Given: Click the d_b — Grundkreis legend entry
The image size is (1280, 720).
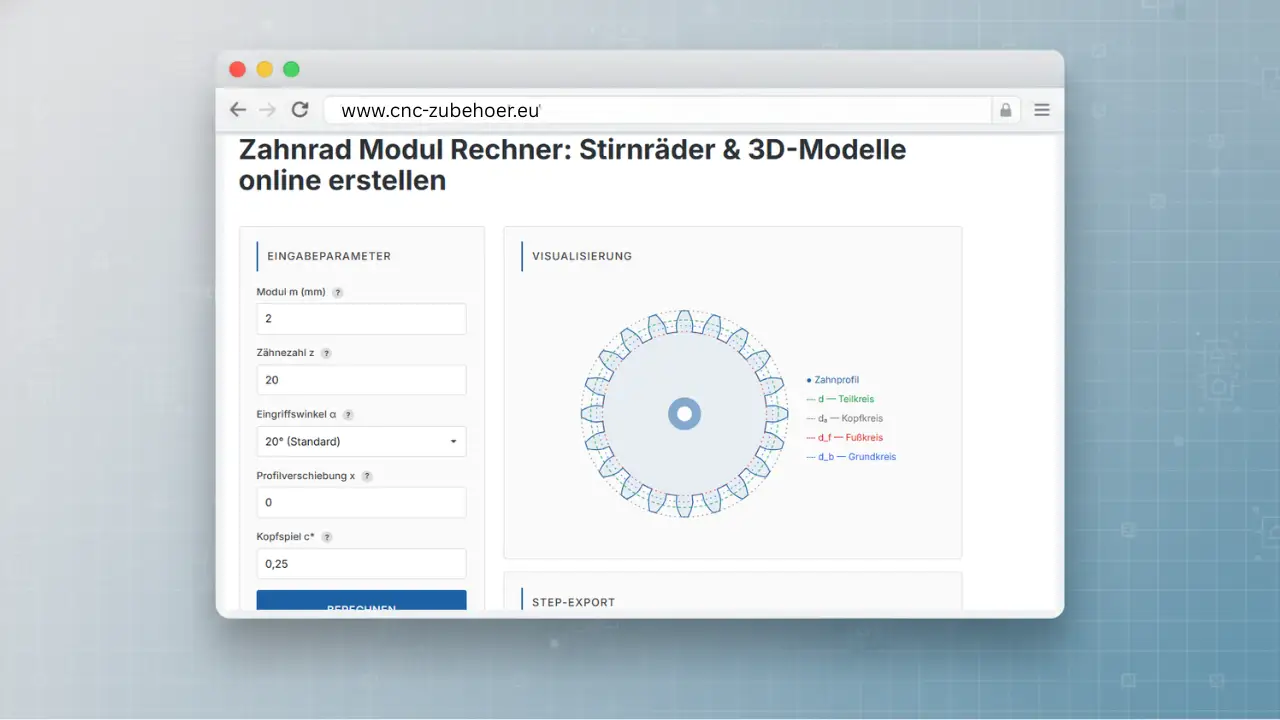Looking at the screenshot, I should (851, 457).
